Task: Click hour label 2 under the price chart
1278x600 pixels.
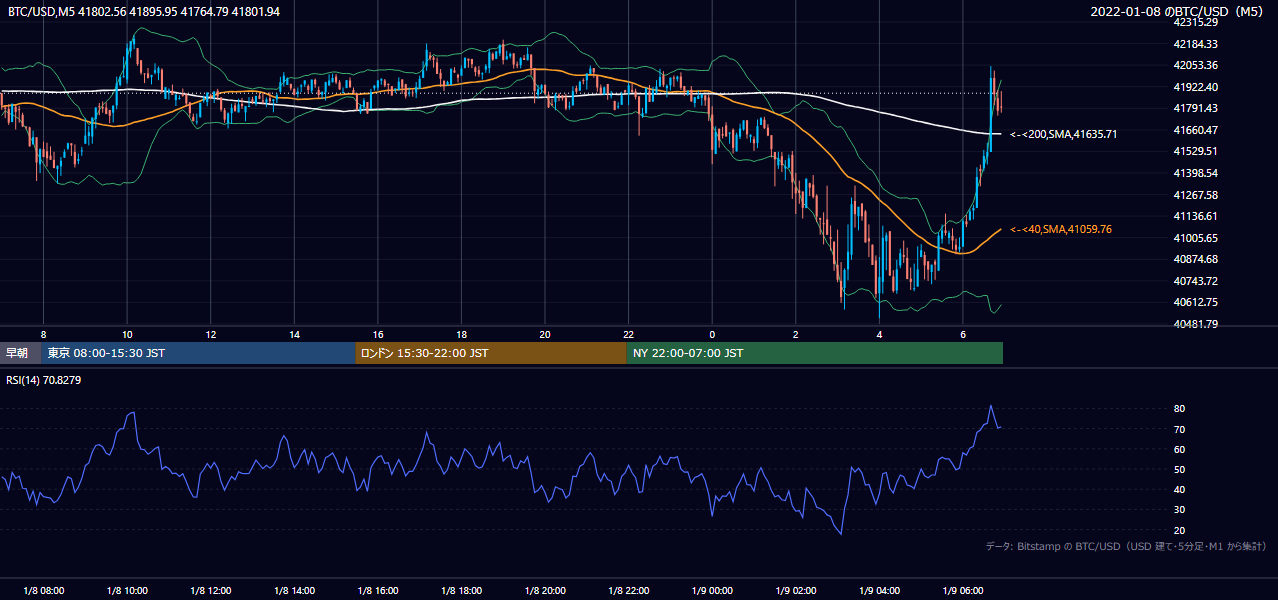Action: [795, 334]
